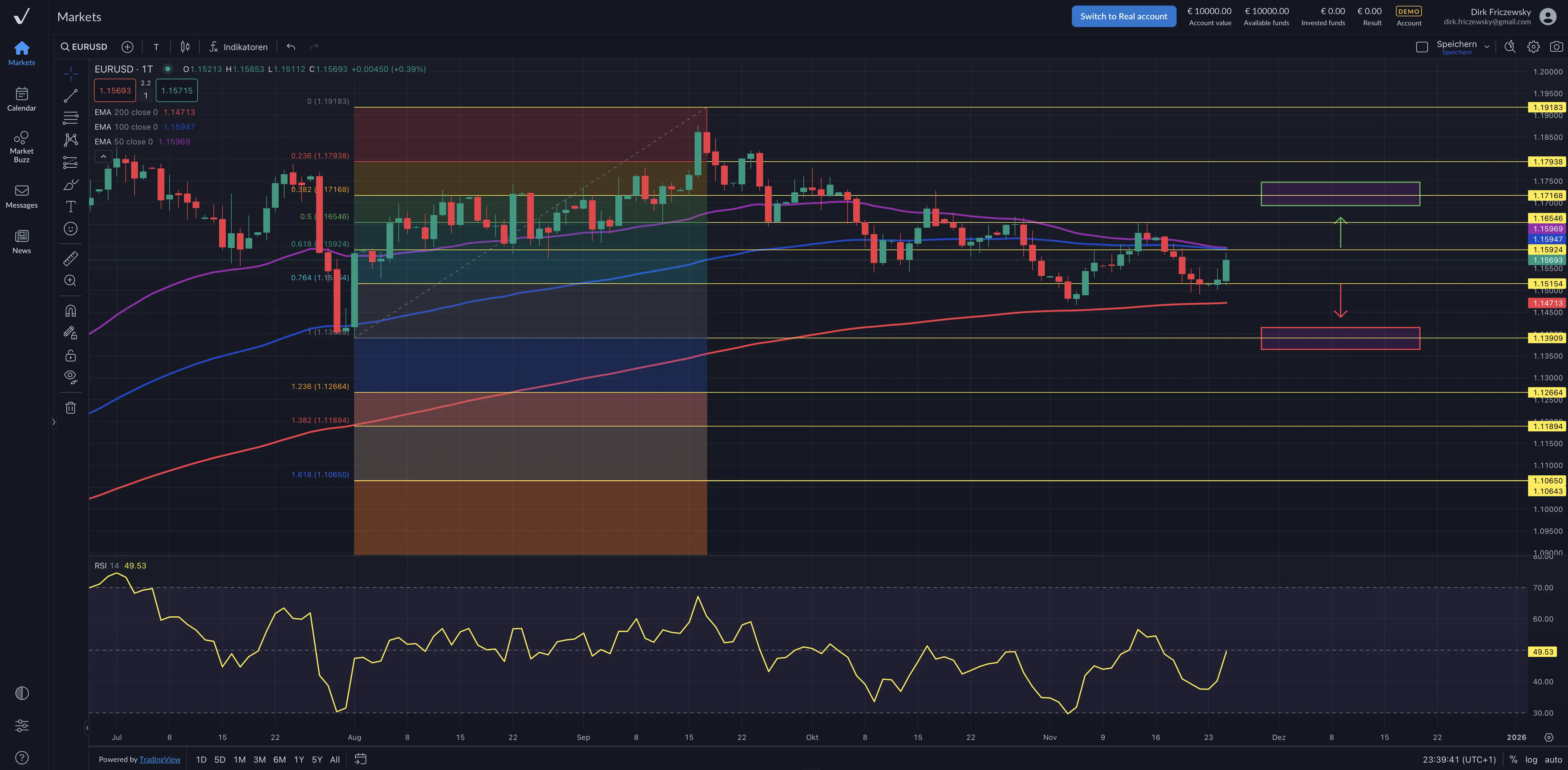Viewport: 1568px width, 770px height.
Task: Select the text annotation tool
Action: pos(71,206)
